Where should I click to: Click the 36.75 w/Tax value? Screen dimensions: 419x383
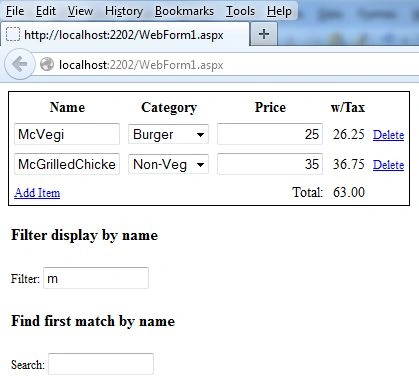tap(349, 164)
